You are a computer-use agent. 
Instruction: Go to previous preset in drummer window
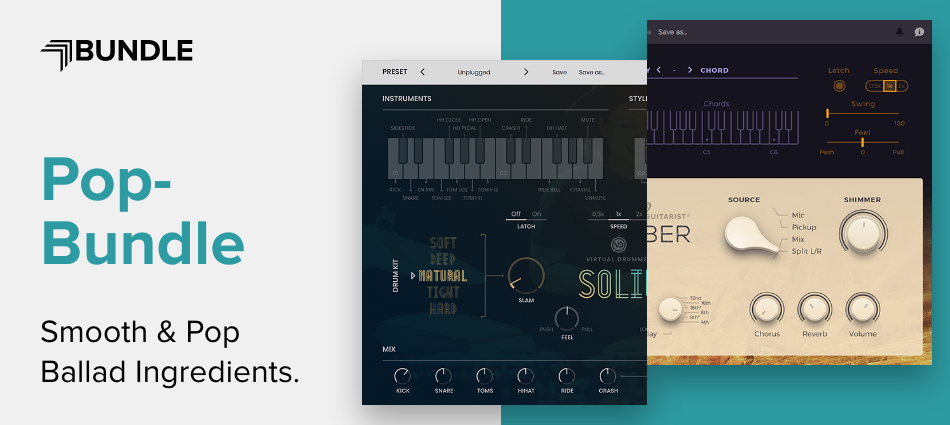422,72
